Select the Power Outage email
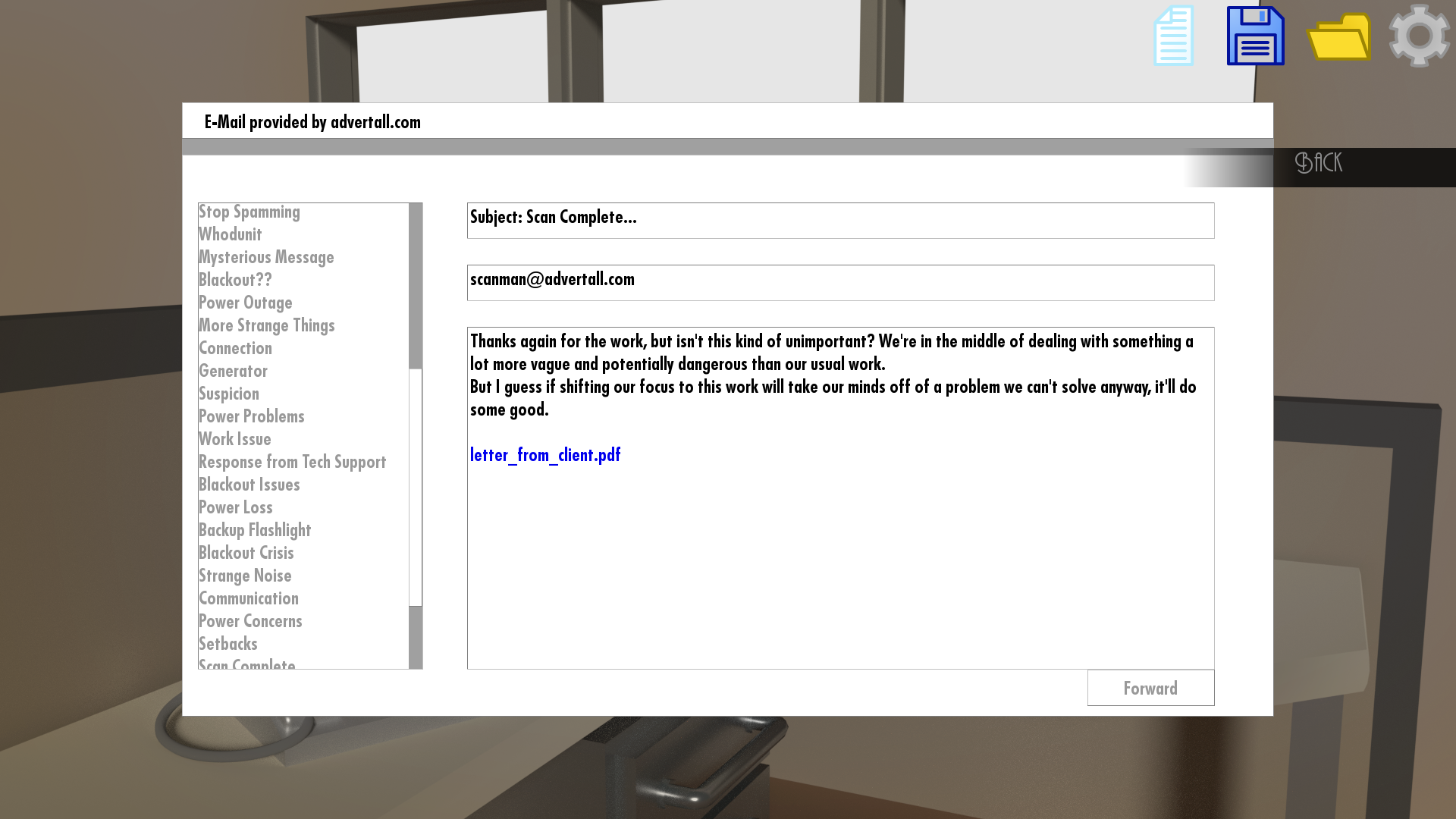This screenshot has width=1456, height=819. click(245, 303)
